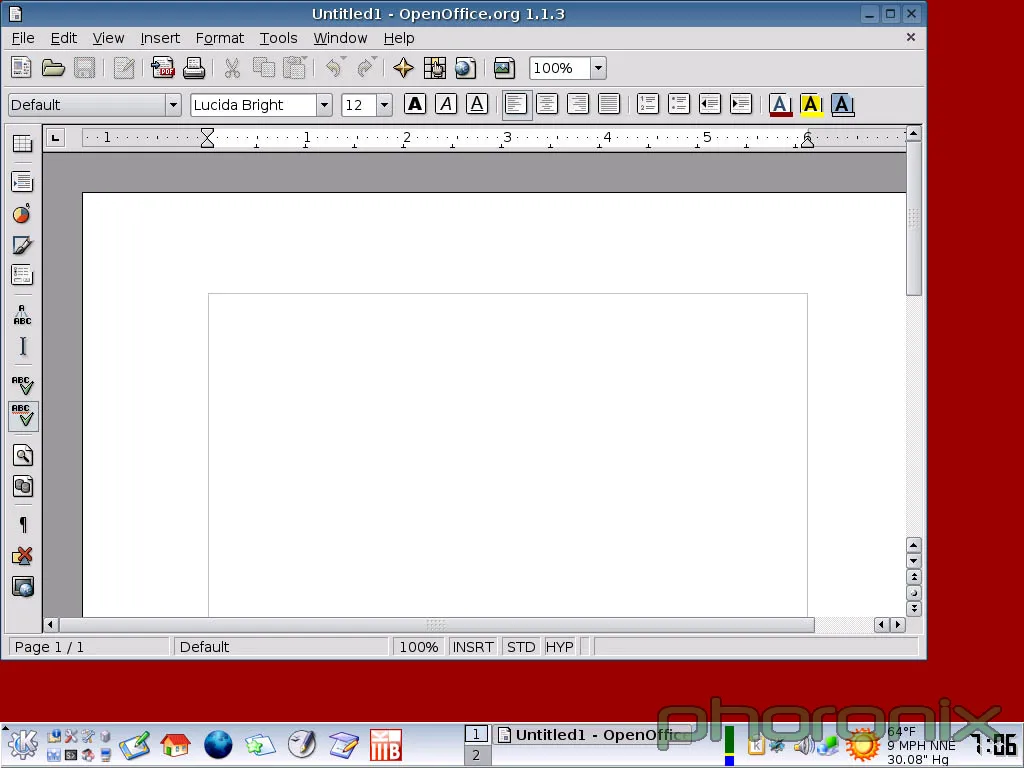
Task: Click the Insert table icon in side toolbar
Action: (22, 143)
